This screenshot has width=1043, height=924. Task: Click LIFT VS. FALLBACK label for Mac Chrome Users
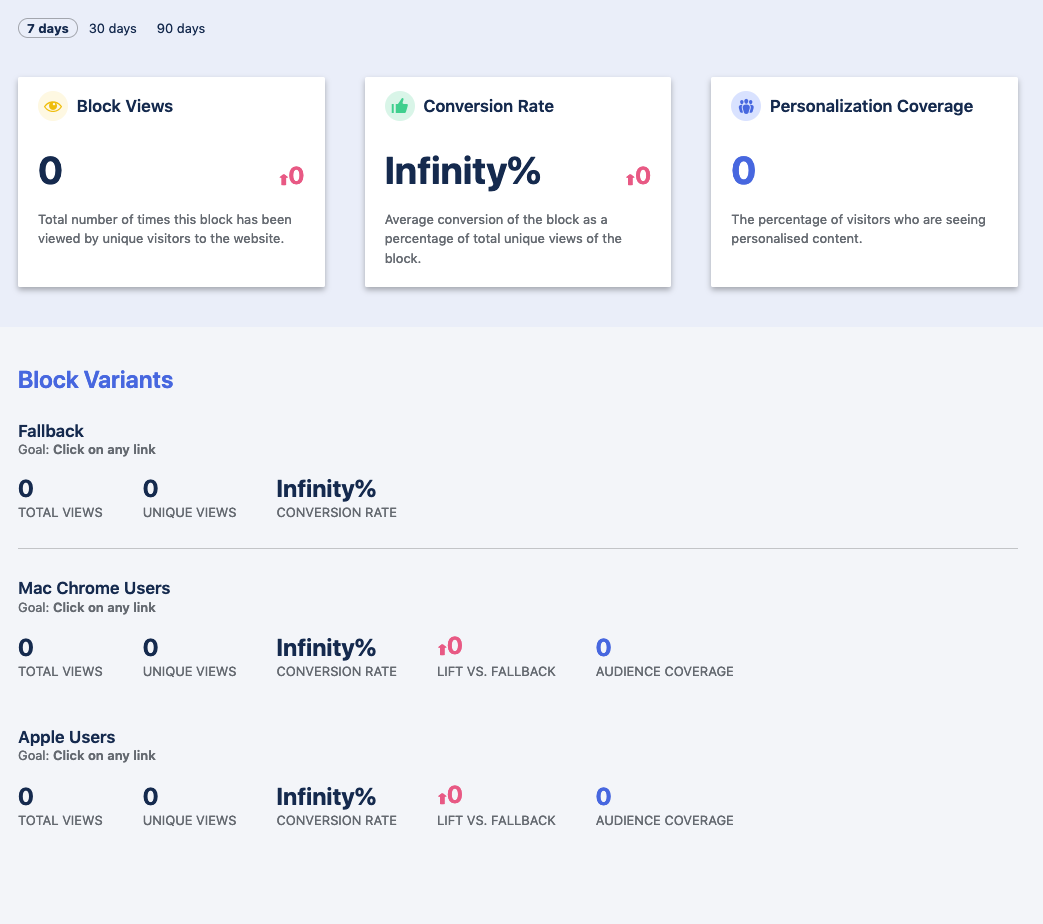tap(496, 671)
